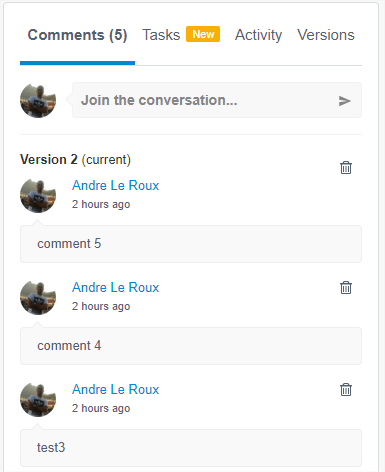Delete the "test3" comment
This screenshot has height=472, width=385.
click(346, 389)
